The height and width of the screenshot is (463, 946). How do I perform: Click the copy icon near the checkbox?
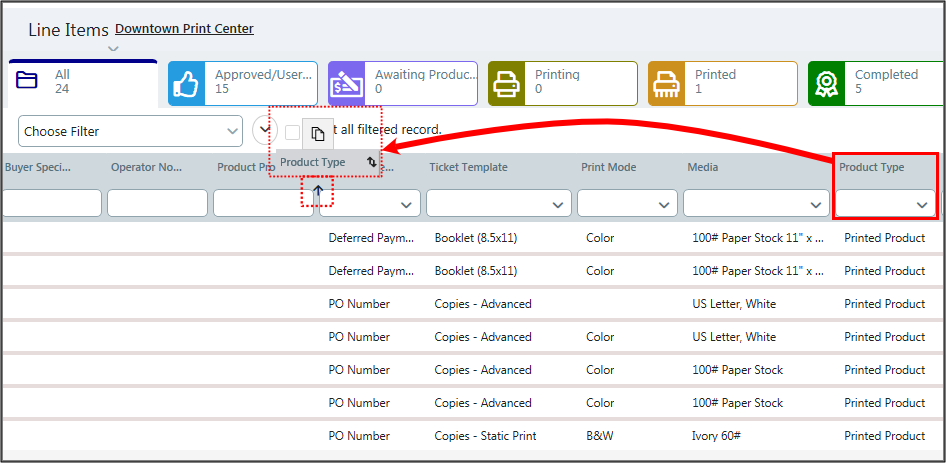point(317,133)
